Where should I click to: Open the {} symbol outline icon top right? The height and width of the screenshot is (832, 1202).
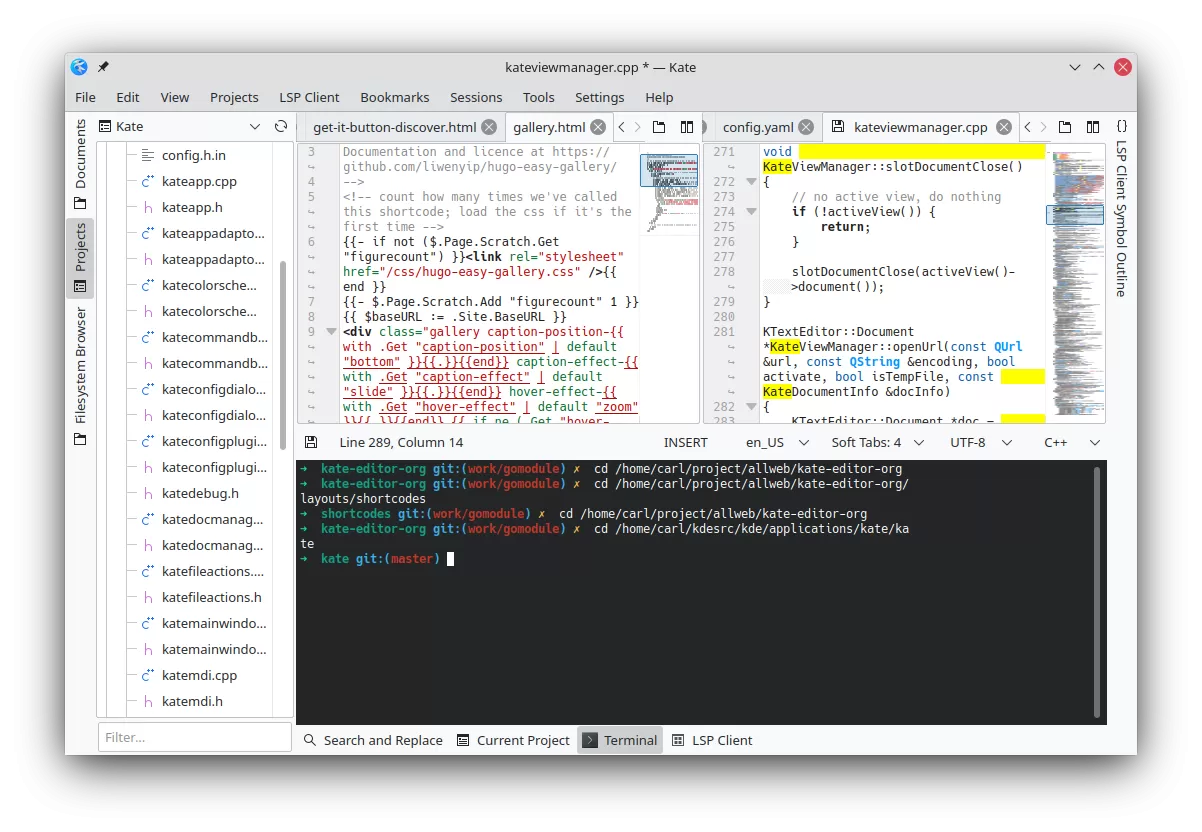point(1122,127)
